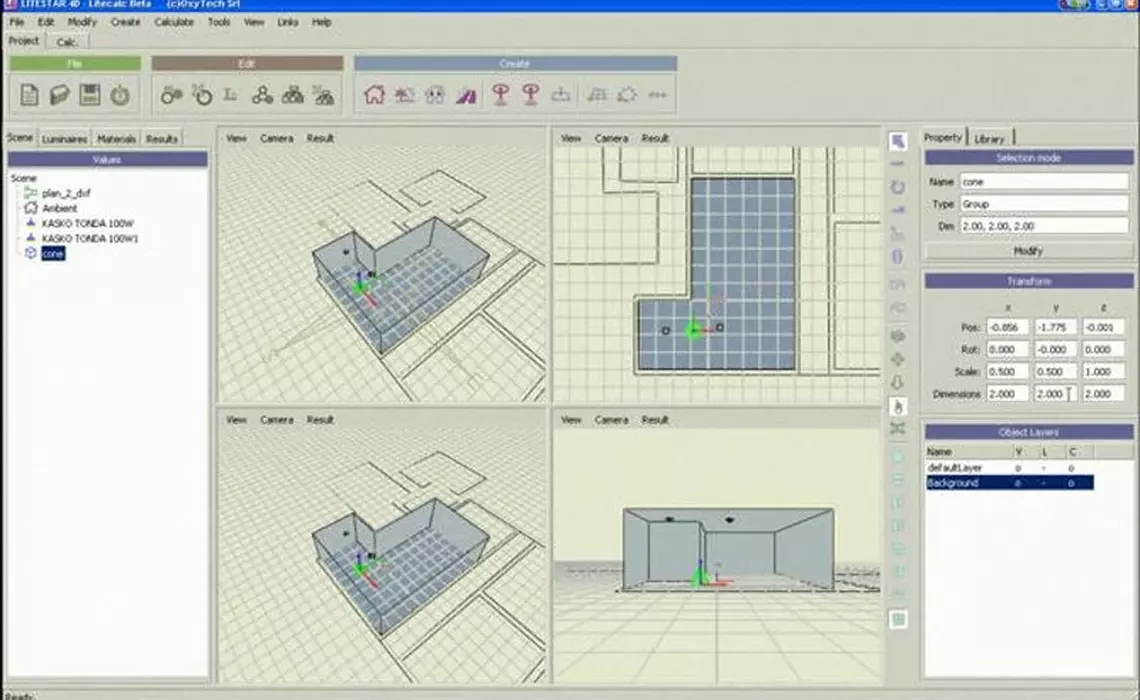Open the File menu

(x=17, y=23)
